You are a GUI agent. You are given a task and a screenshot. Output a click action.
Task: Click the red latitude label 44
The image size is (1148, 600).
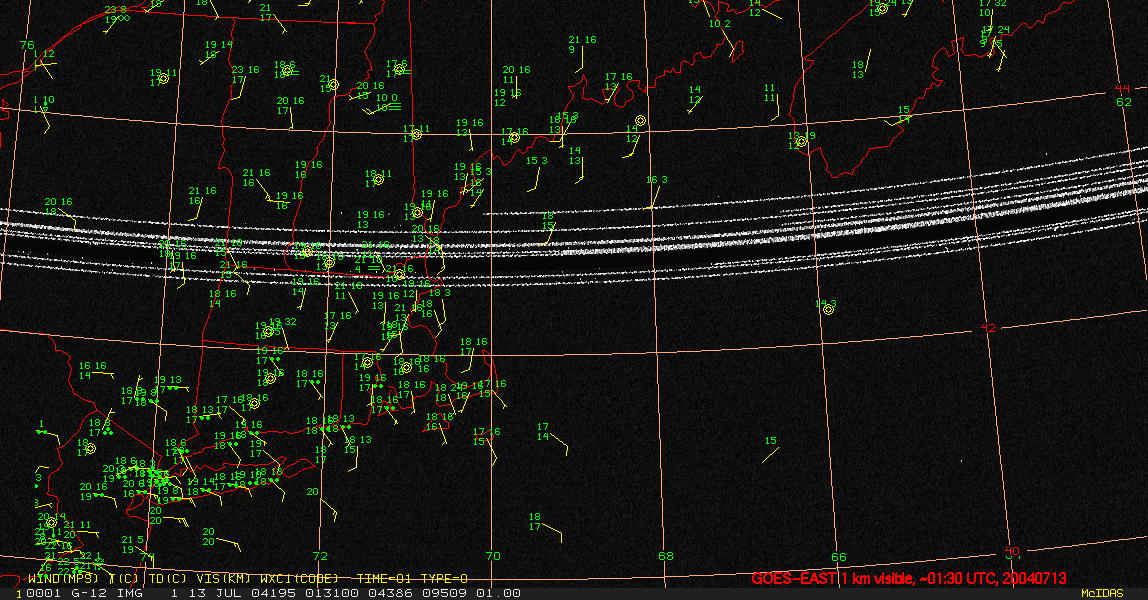[1122, 89]
